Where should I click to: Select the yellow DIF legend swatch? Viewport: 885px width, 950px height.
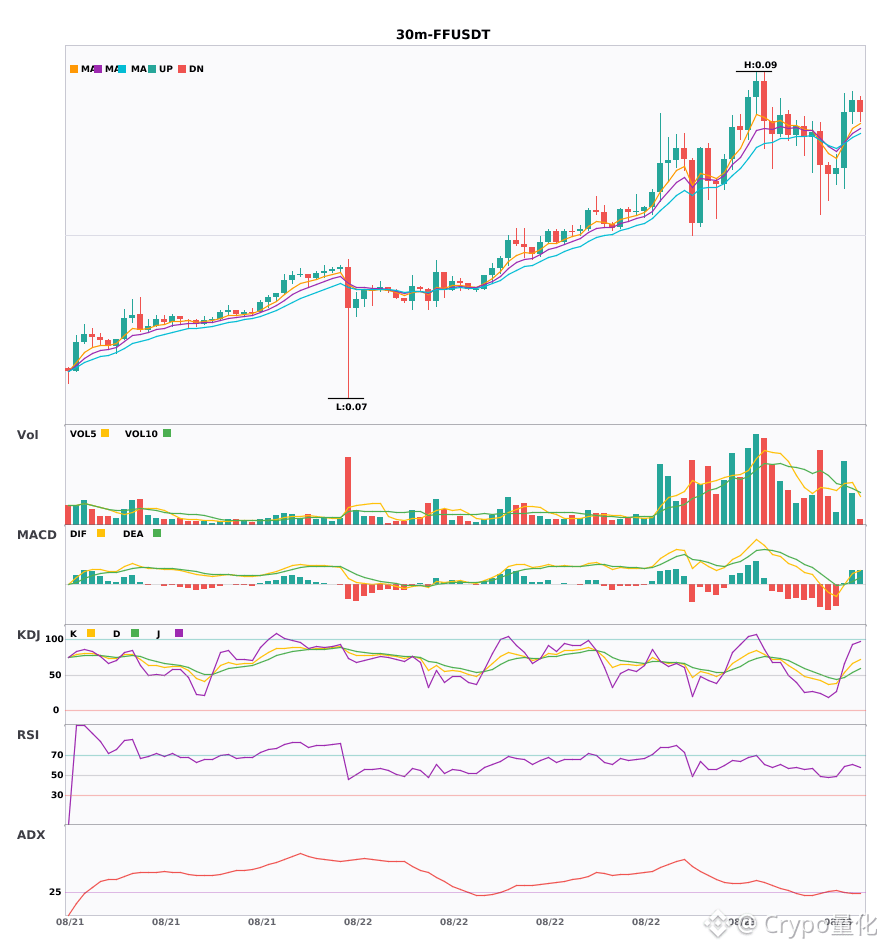coord(101,533)
